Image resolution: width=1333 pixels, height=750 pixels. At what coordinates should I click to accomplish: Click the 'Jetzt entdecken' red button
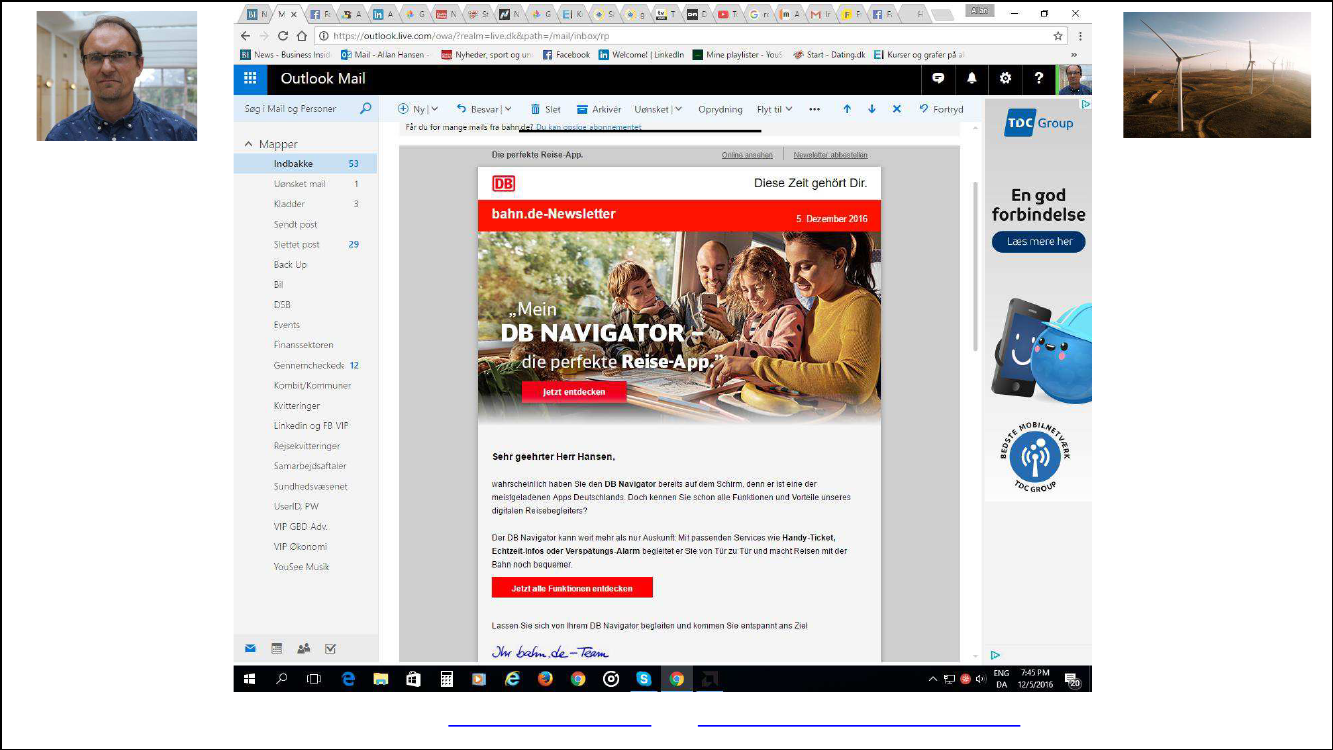tap(574, 392)
